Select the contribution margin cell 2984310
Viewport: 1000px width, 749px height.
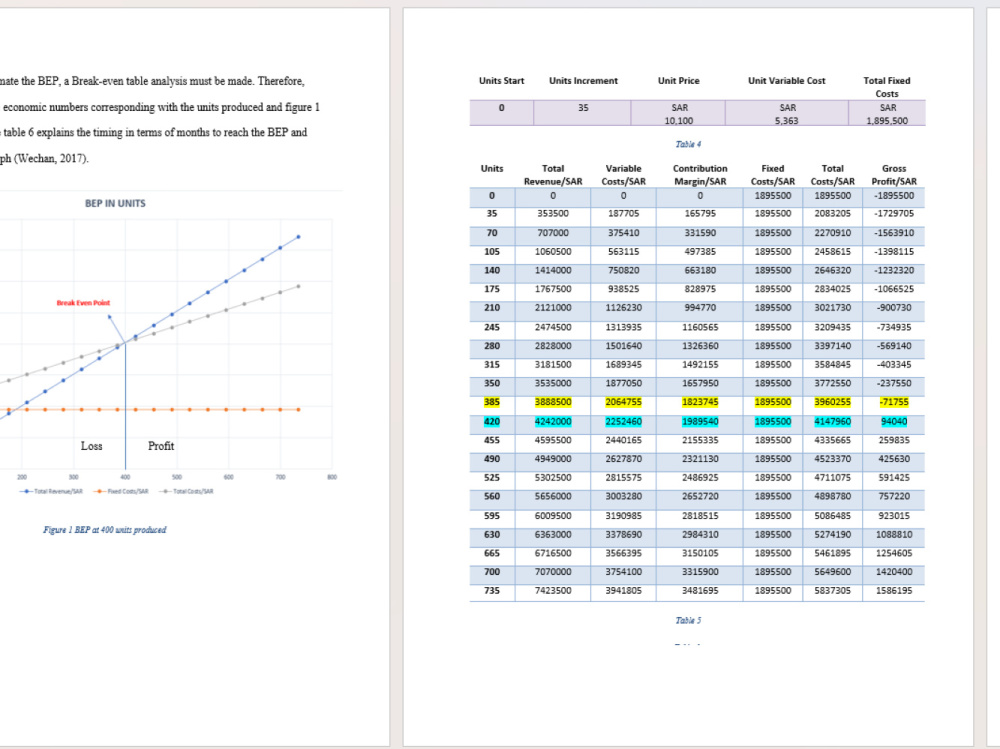pos(700,535)
